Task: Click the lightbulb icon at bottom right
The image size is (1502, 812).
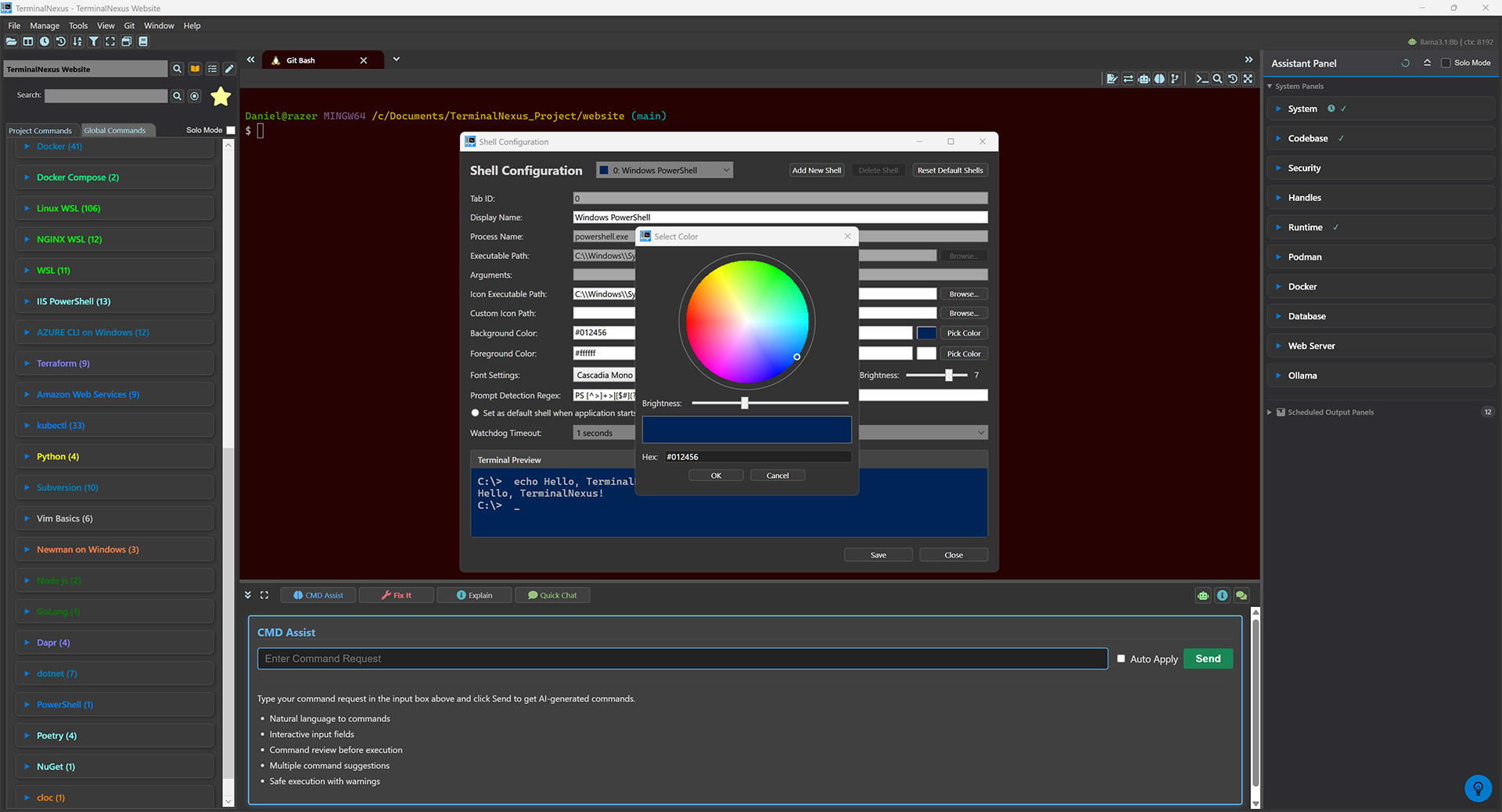Action: (x=1477, y=788)
